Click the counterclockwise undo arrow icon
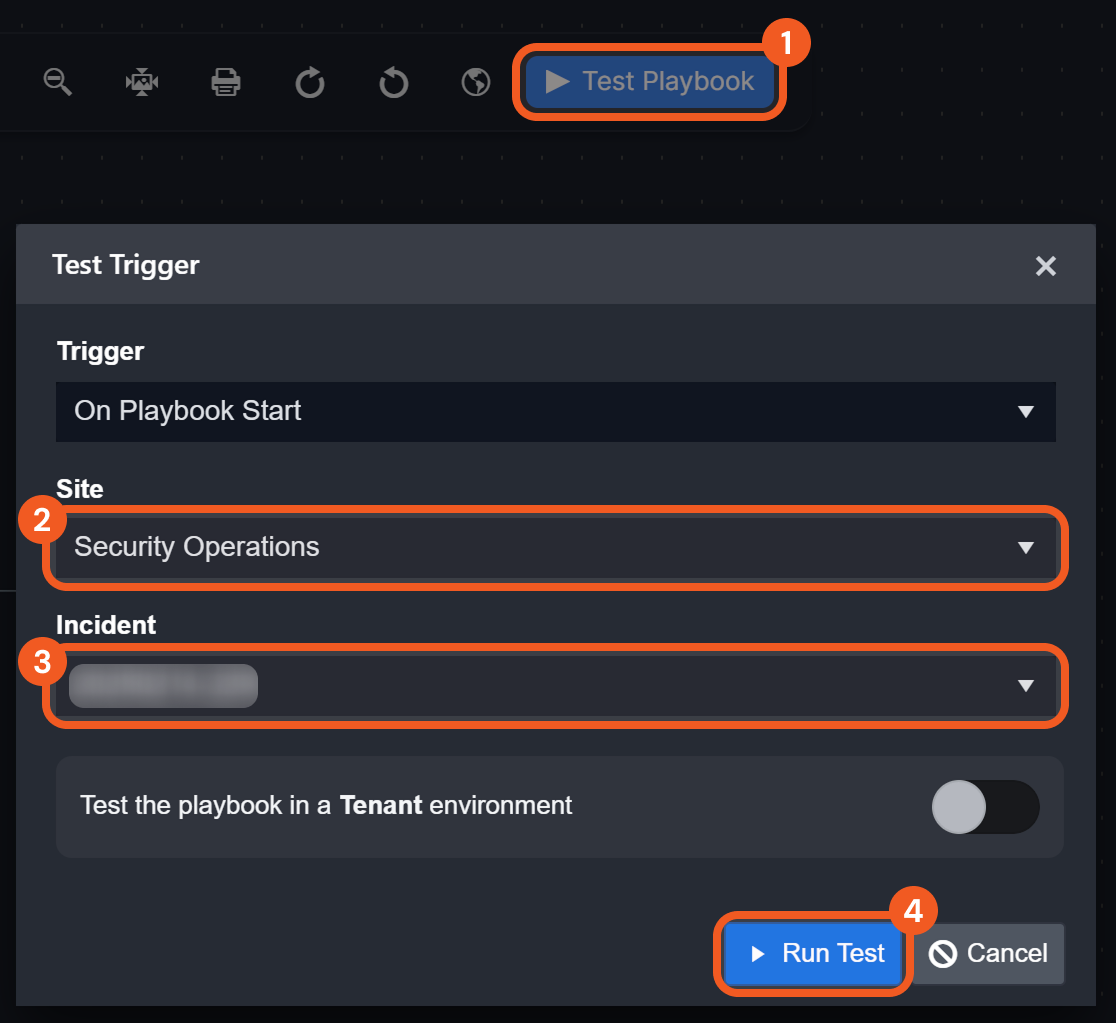 pyautogui.click(x=394, y=82)
